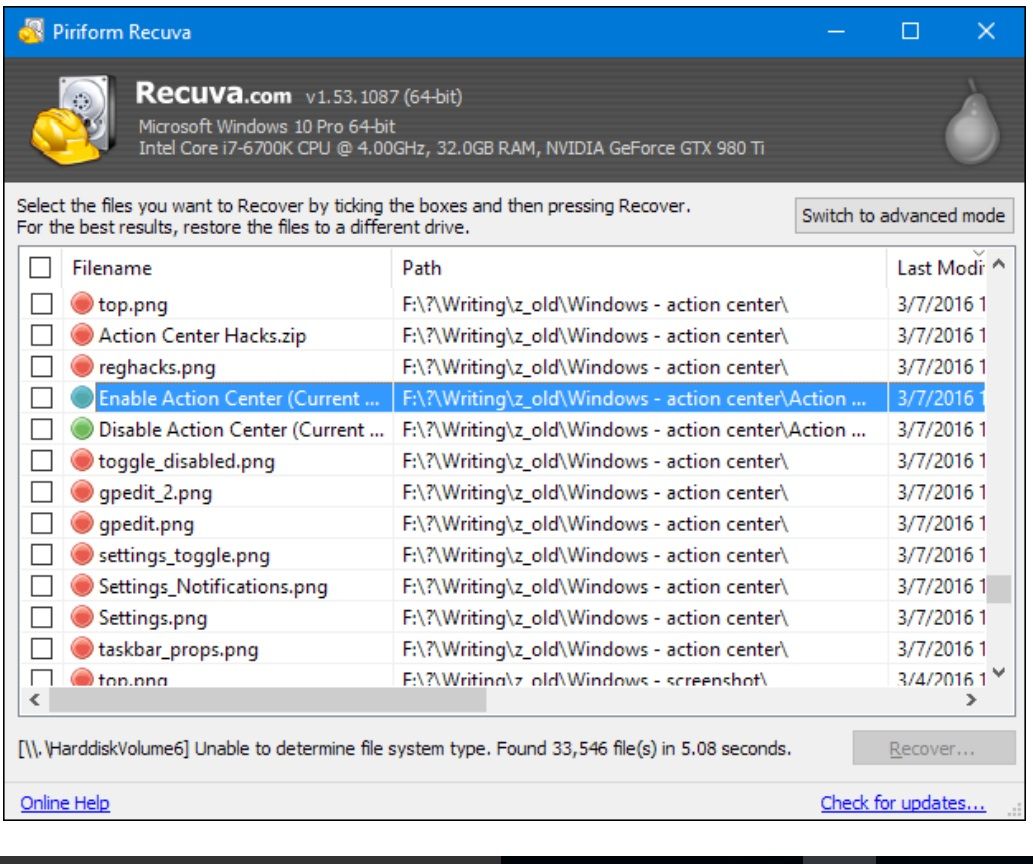Screen dimensions: 1033x864
Task: Click the vertical scrollbar down arrow
Action: (1000, 673)
